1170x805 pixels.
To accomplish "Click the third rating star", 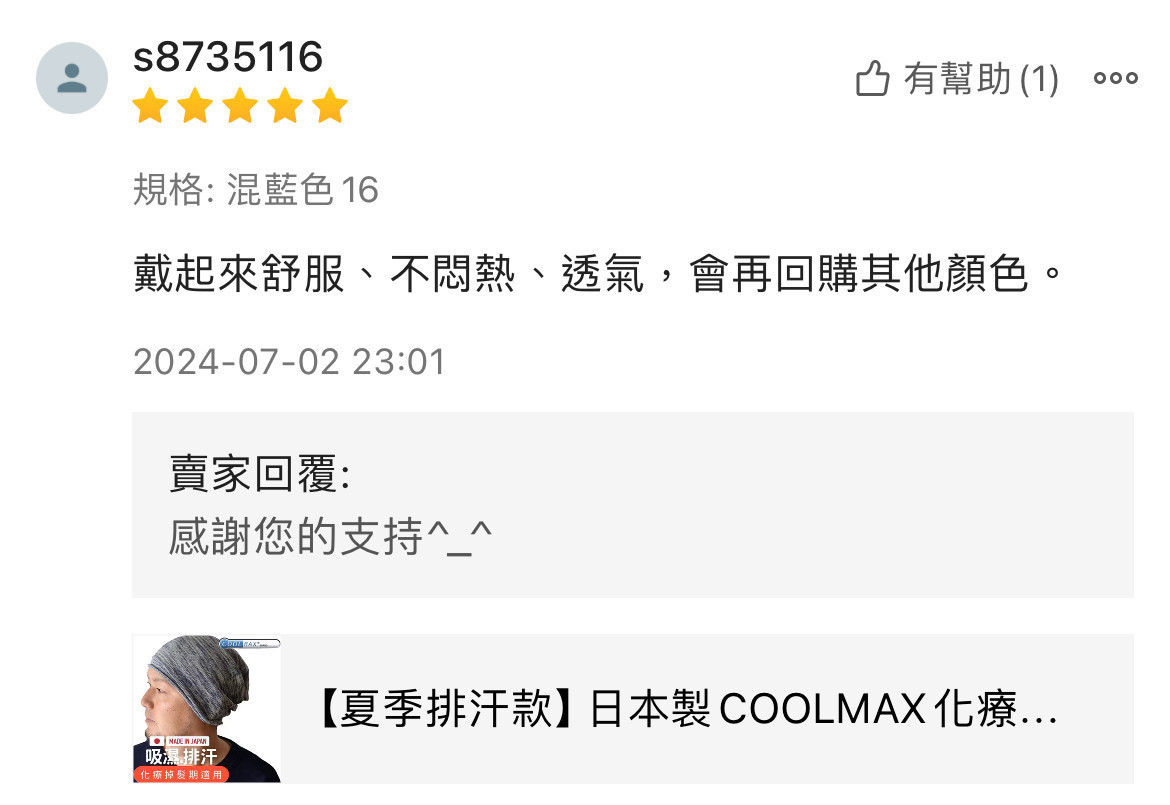I will coord(240,105).
